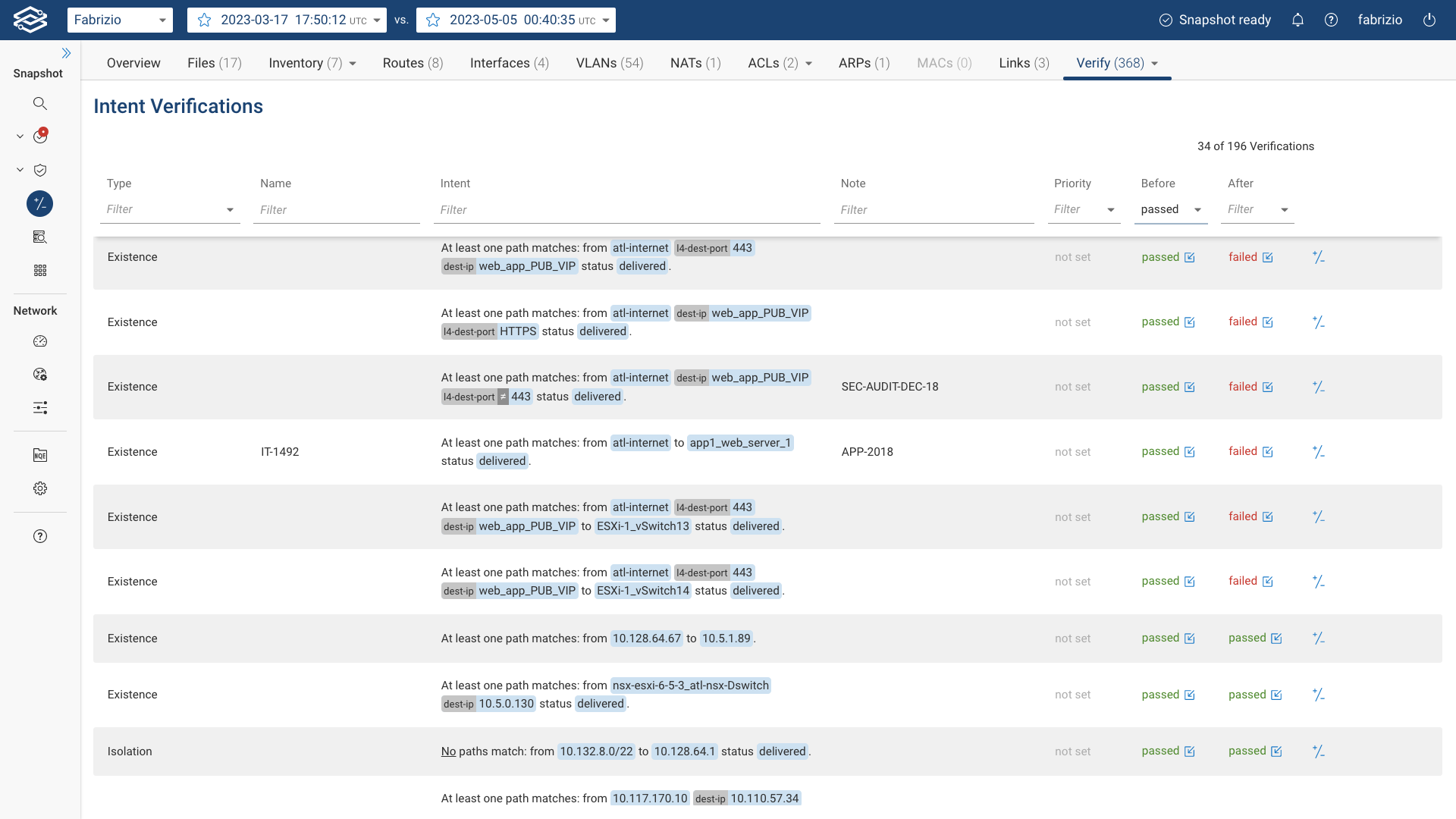Open the Type filter dropdown
Image resolution: width=1456 pixels, height=819 pixels.
click(x=170, y=210)
